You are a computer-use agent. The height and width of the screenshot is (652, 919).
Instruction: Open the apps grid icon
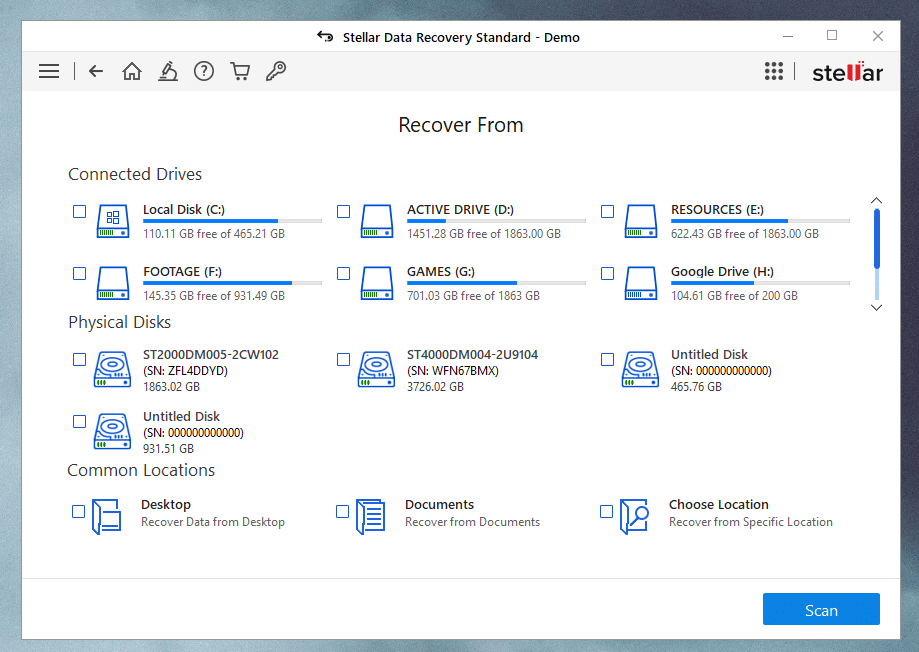click(773, 71)
